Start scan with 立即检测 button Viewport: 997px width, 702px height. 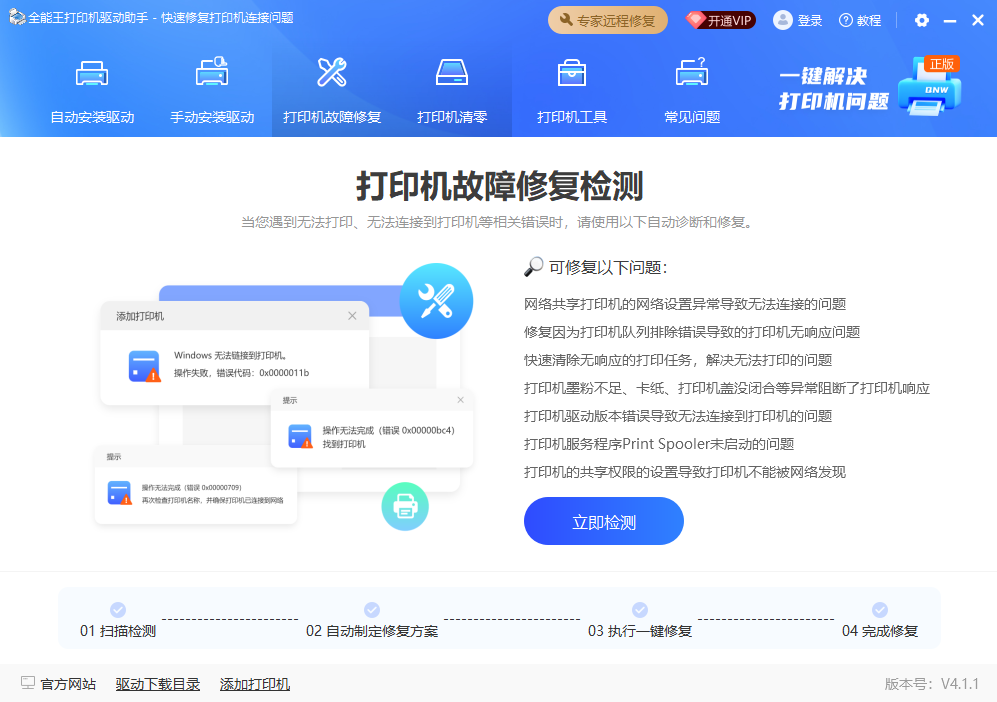tap(603, 522)
